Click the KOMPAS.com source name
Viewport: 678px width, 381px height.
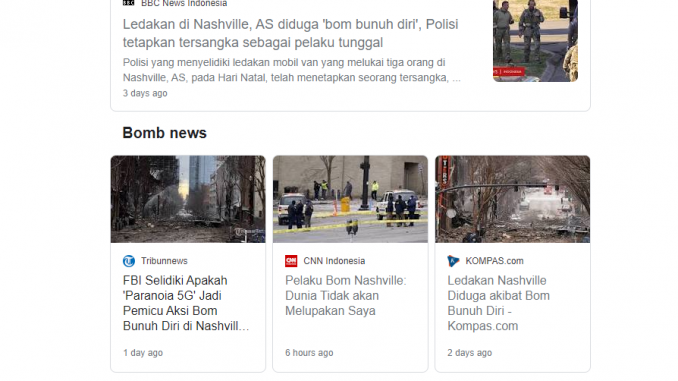[x=494, y=261]
